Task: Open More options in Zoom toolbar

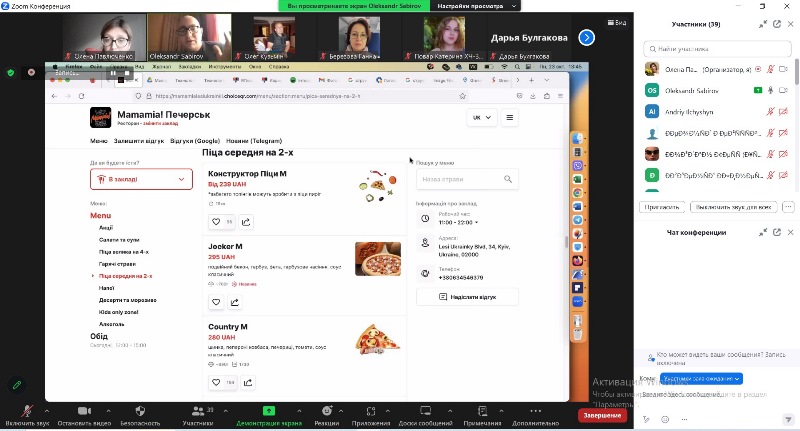Action: click(x=535, y=411)
